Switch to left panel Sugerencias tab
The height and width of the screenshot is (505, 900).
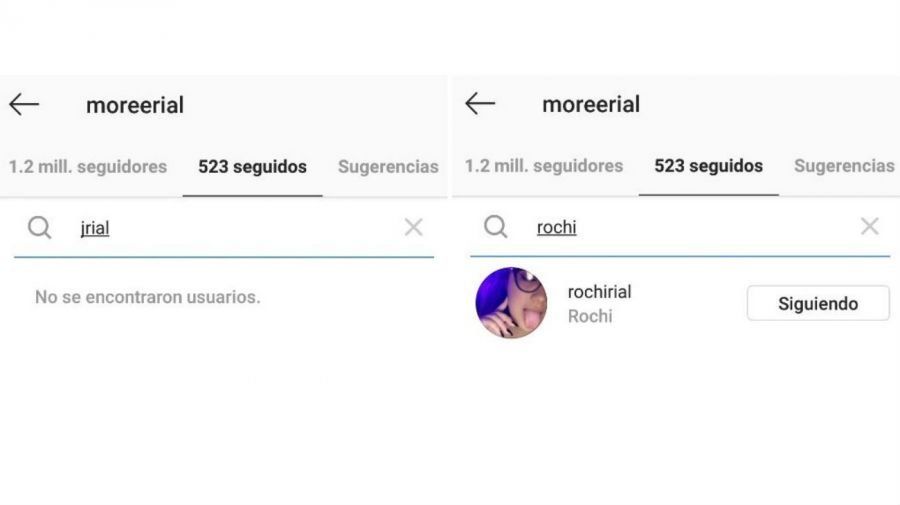point(388,167)
